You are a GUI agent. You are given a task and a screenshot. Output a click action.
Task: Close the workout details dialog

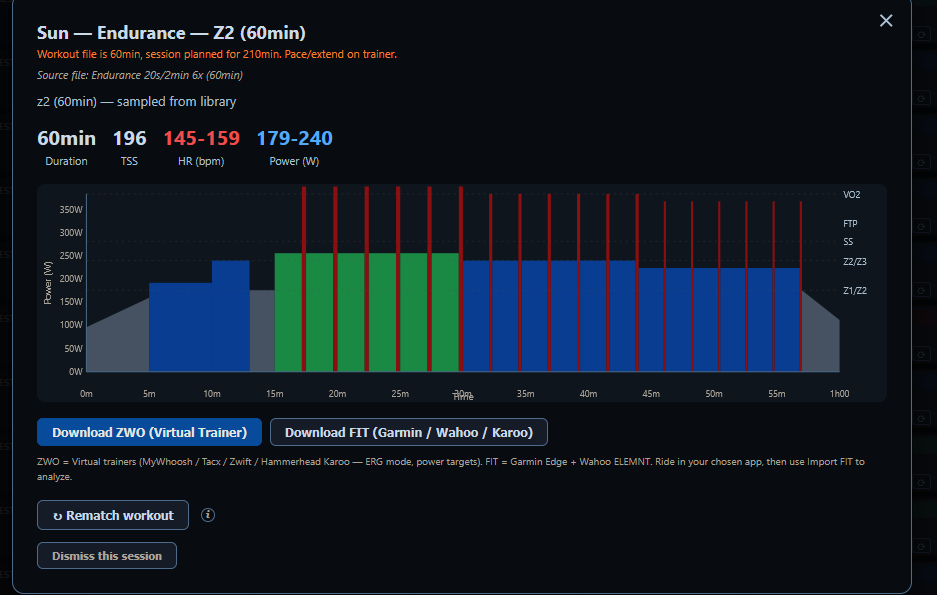(x=886, y=21)
